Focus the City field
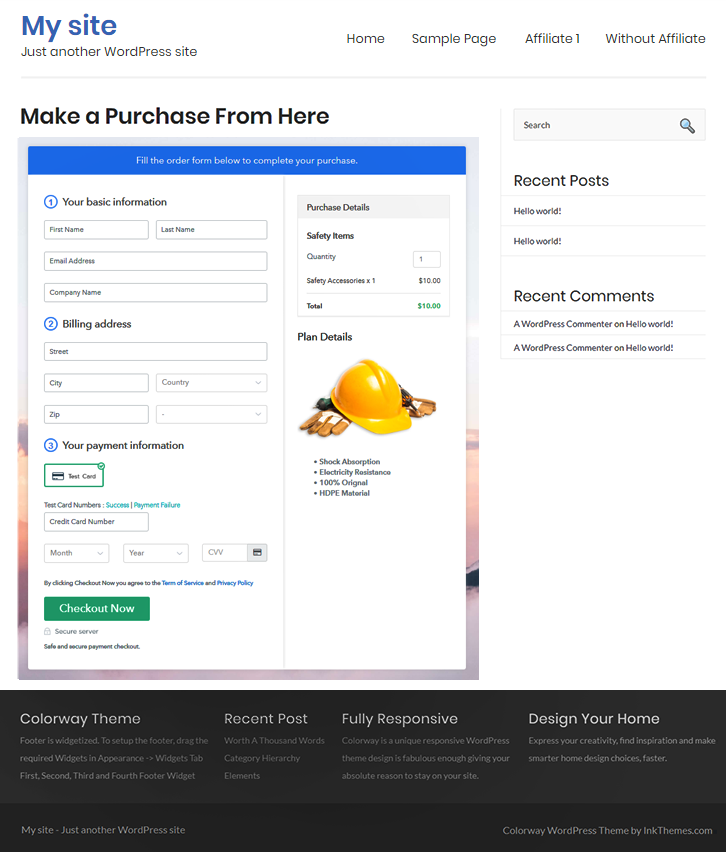726x852 pixels. [x=96, y=383]
